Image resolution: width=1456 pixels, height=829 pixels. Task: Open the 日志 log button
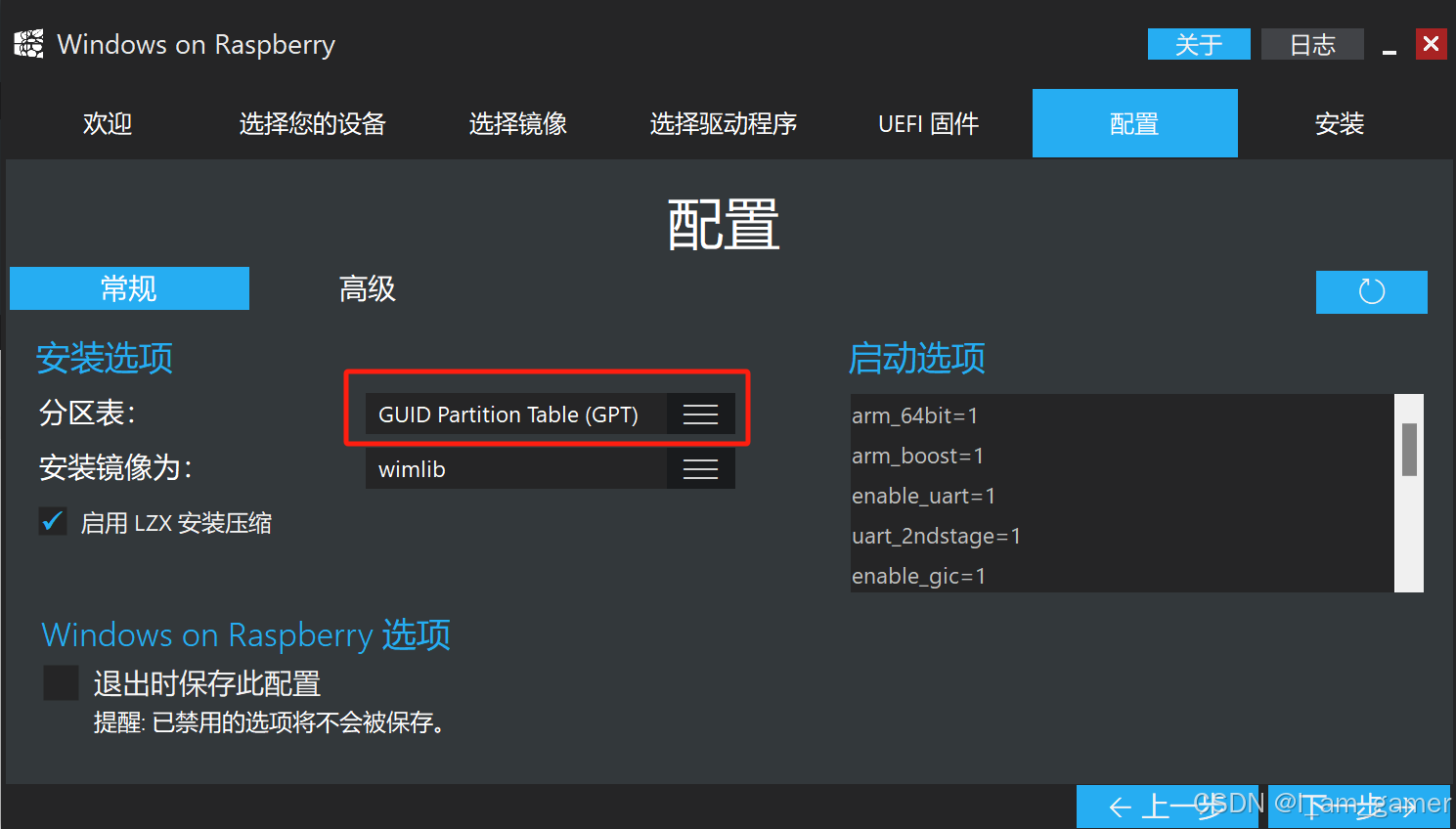(x=1312, y=44)
